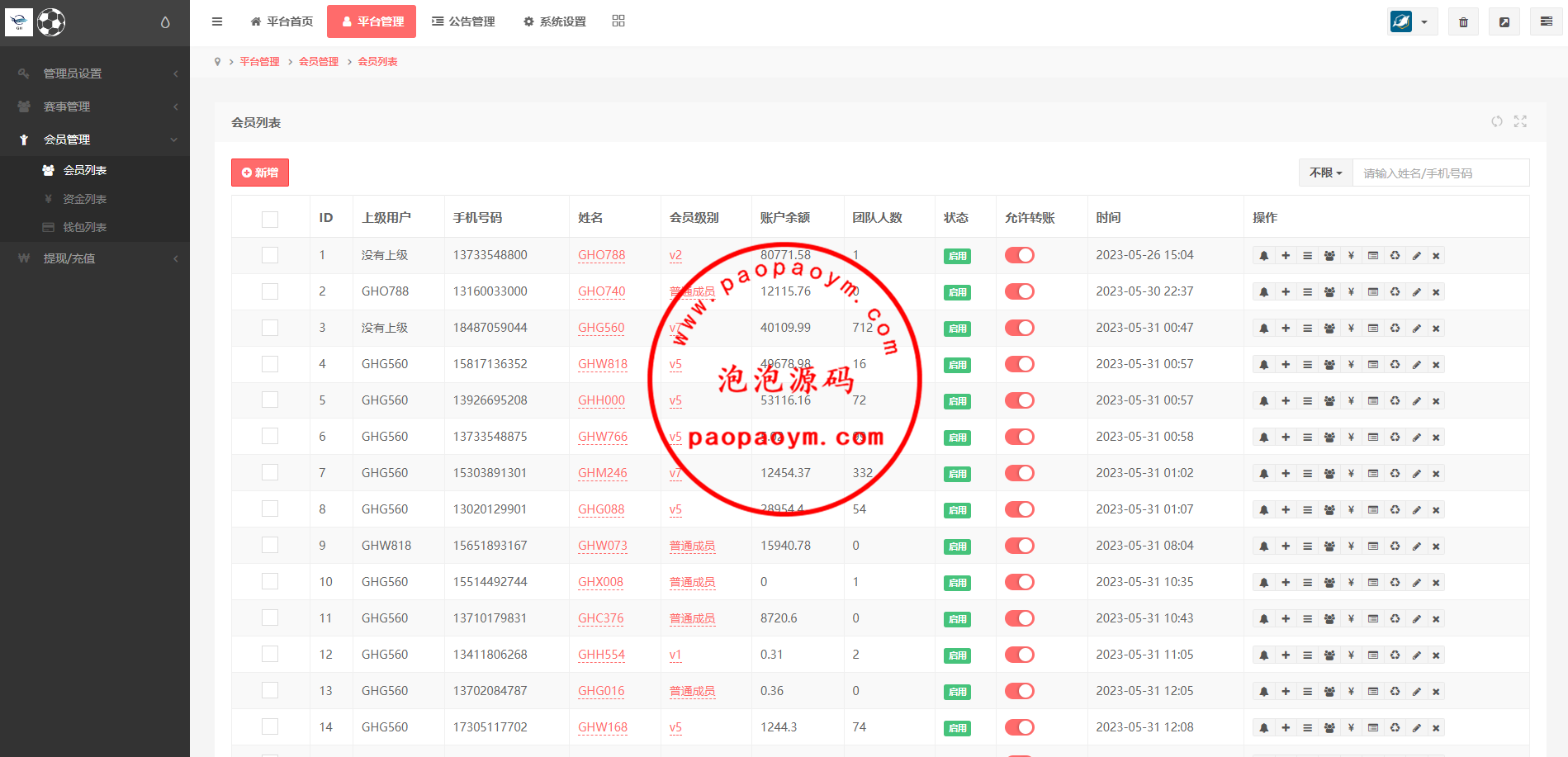
Task: Delete member GHW073 with the x icon
Action: [x=1436, y=546]
